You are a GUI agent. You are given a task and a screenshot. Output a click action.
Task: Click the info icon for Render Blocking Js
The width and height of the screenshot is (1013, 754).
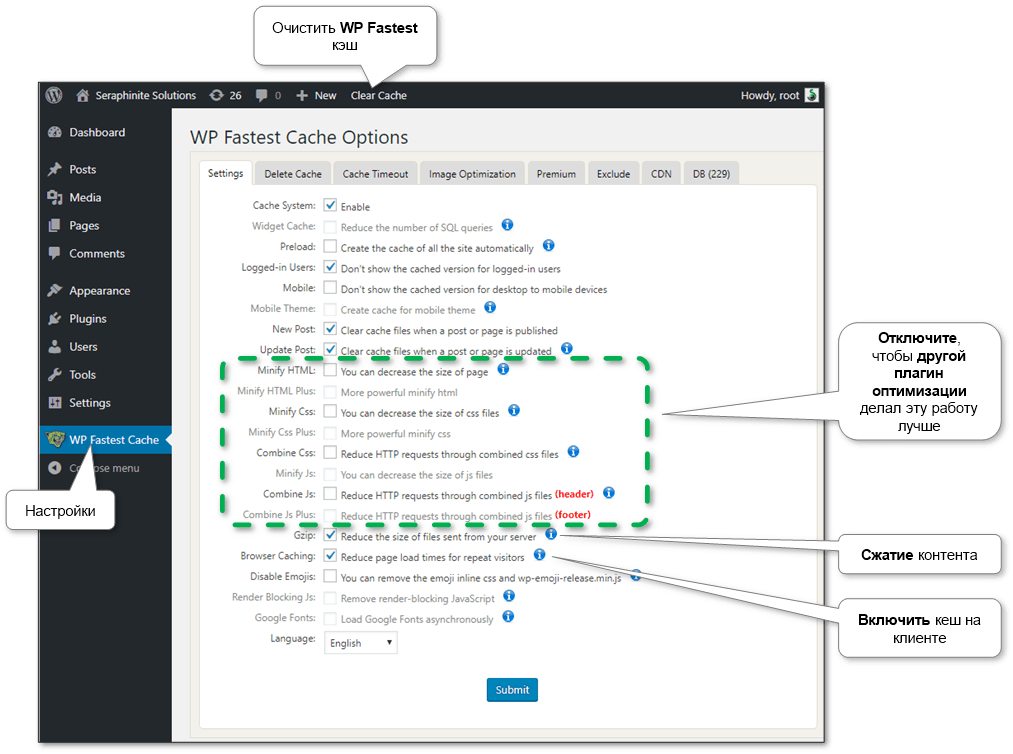(x=509, y=596)
